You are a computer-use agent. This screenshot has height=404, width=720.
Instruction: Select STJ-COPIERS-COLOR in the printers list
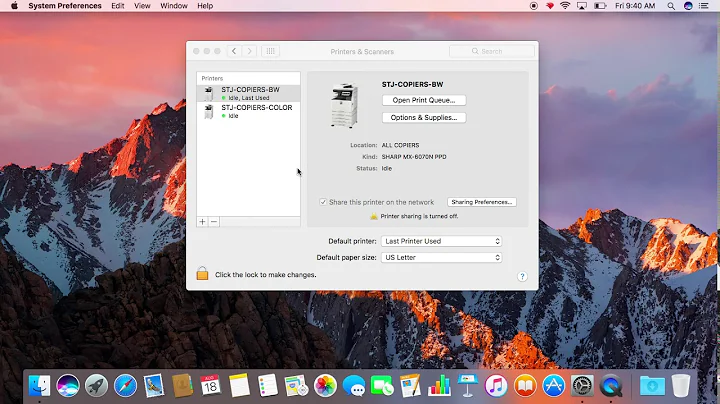[248, 111]
